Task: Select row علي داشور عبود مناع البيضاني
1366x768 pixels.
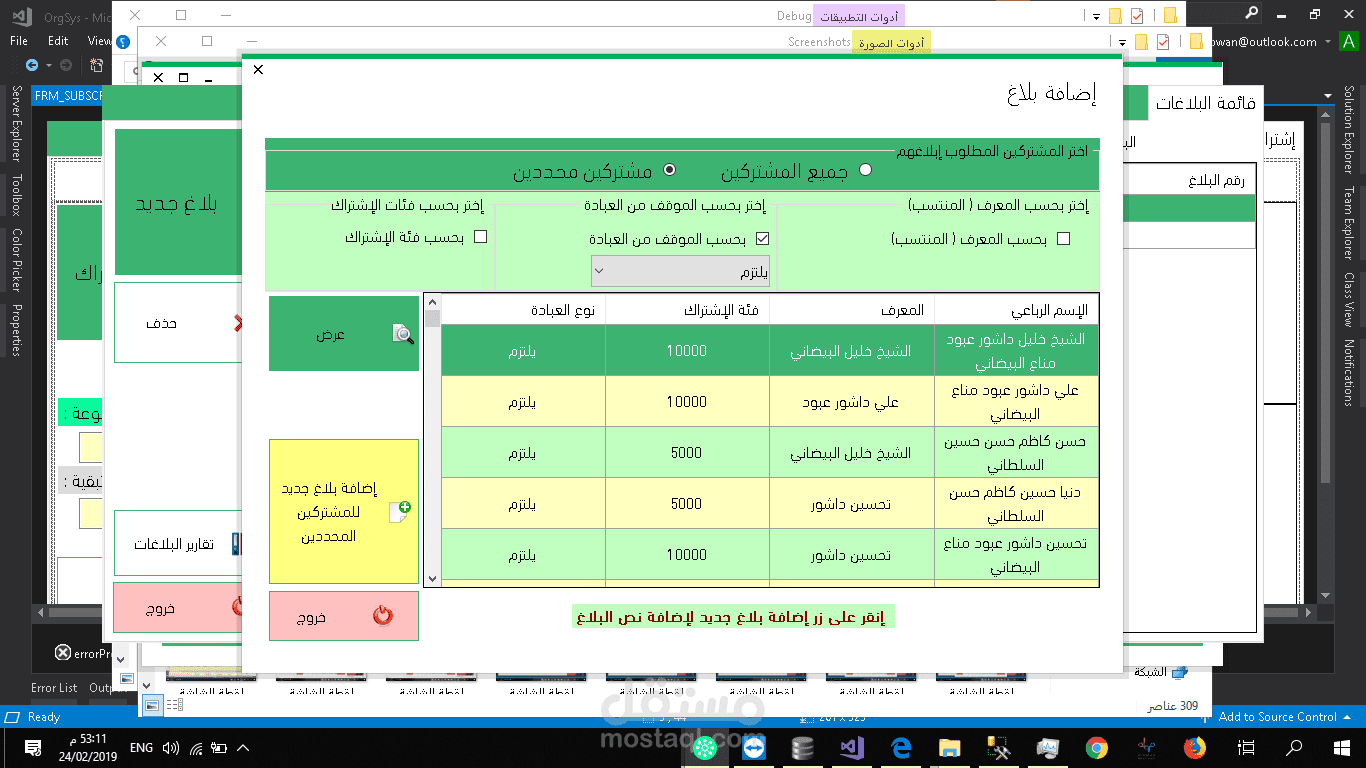Action: pyautogui.click(x=770, y=402)
